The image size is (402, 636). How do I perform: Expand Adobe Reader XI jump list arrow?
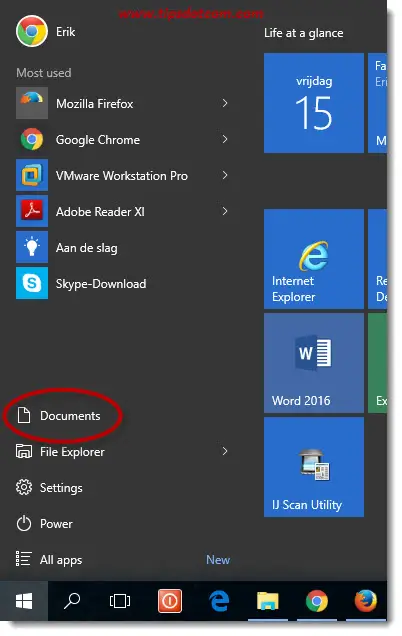point(225,211)
